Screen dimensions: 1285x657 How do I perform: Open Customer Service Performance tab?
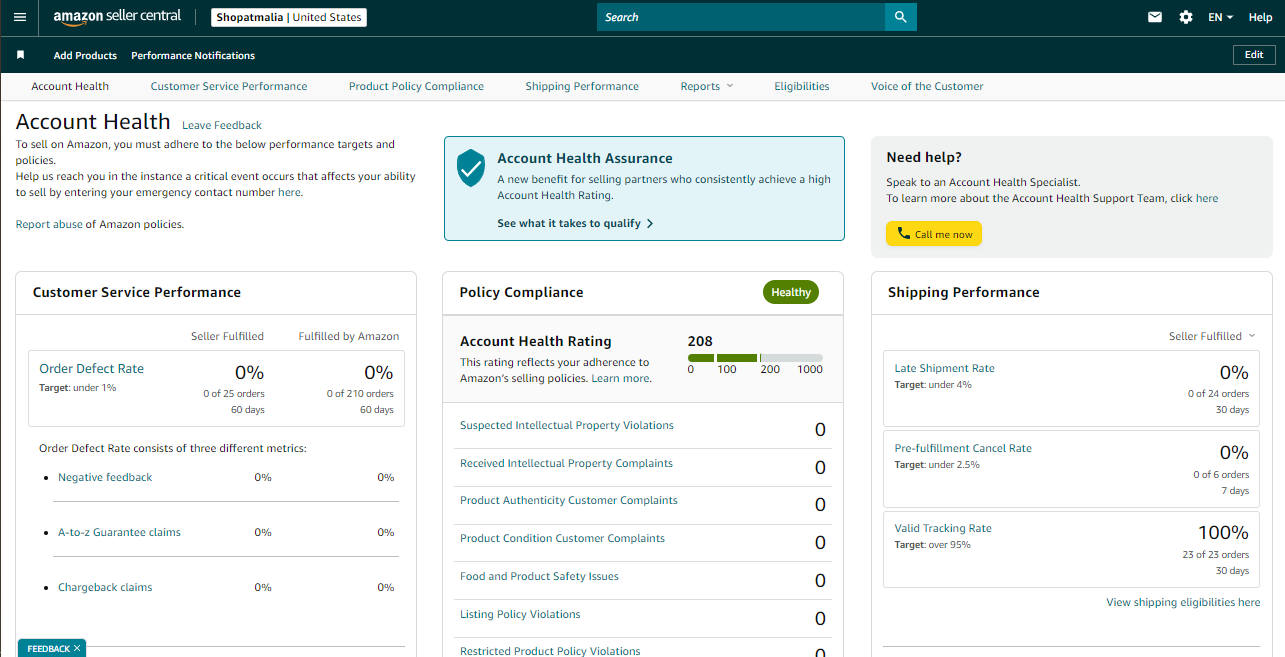click(229, 86)
